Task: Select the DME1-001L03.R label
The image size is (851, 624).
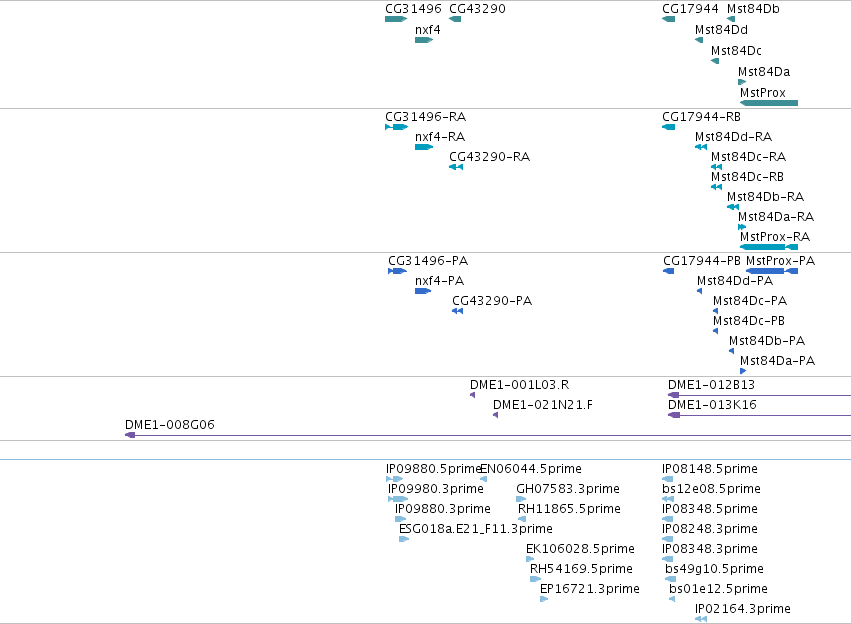Action: click(519, 385)
